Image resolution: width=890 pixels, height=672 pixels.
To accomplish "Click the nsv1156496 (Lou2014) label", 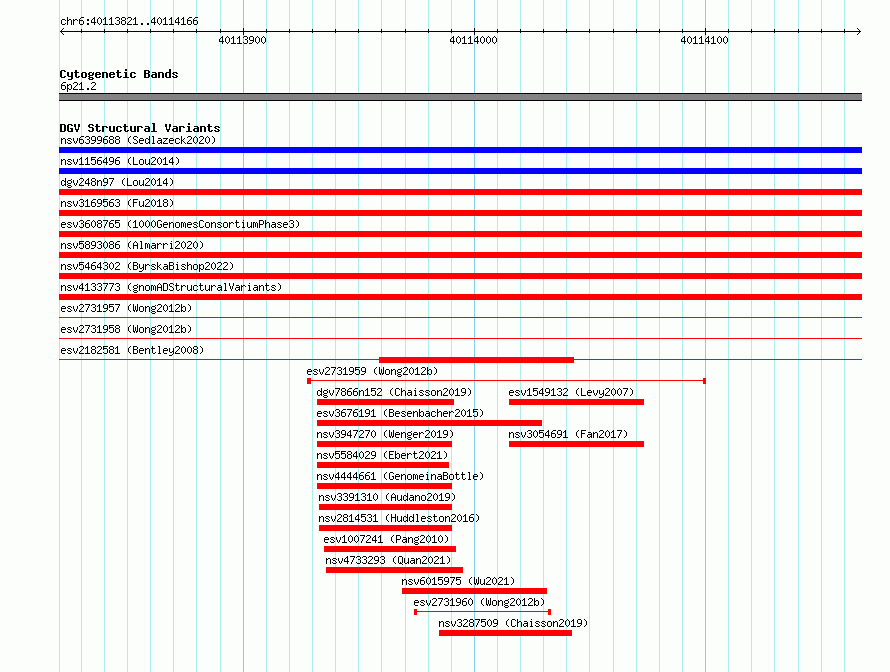I will (x=120, y=161).
